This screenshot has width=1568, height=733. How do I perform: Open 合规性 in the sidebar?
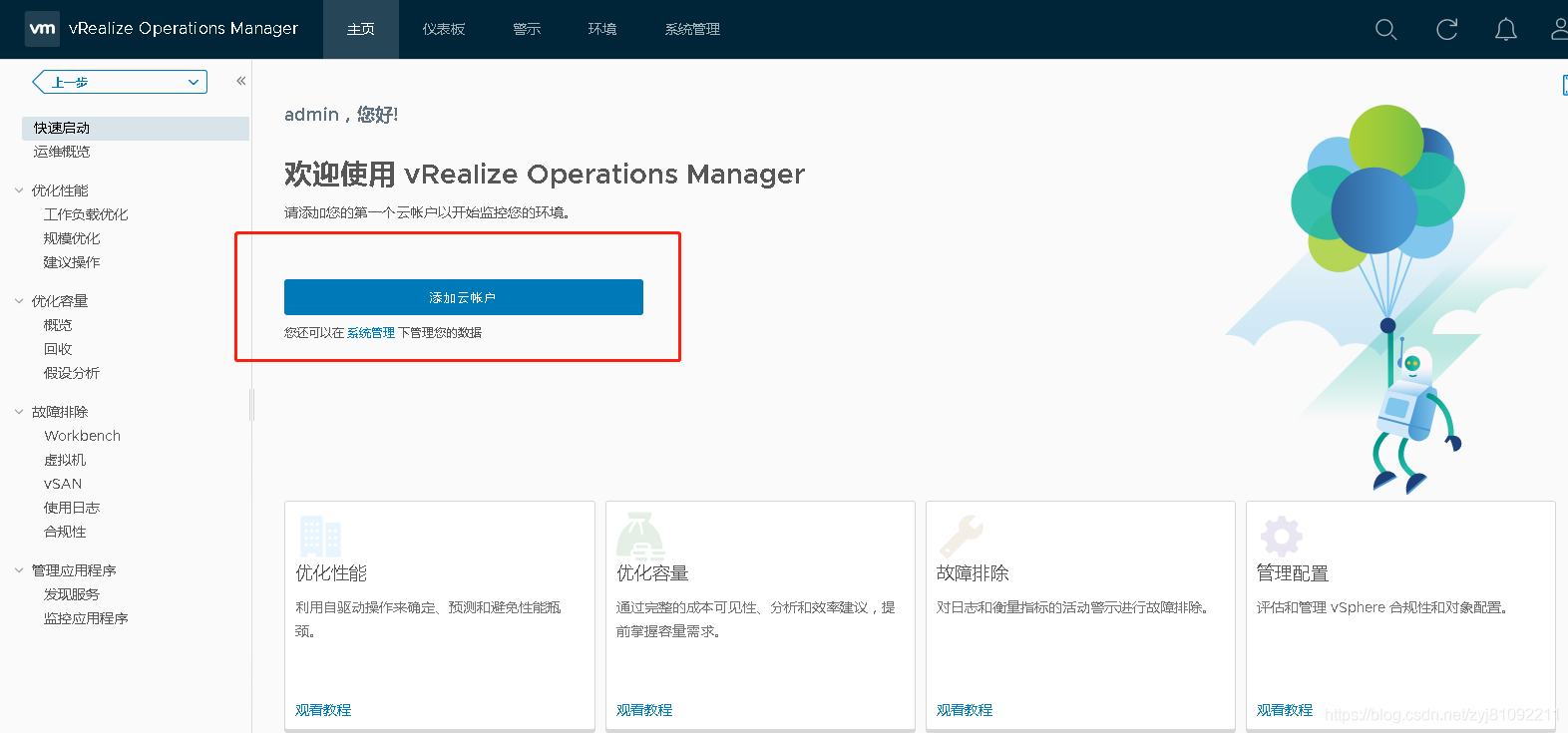(65, 532)
